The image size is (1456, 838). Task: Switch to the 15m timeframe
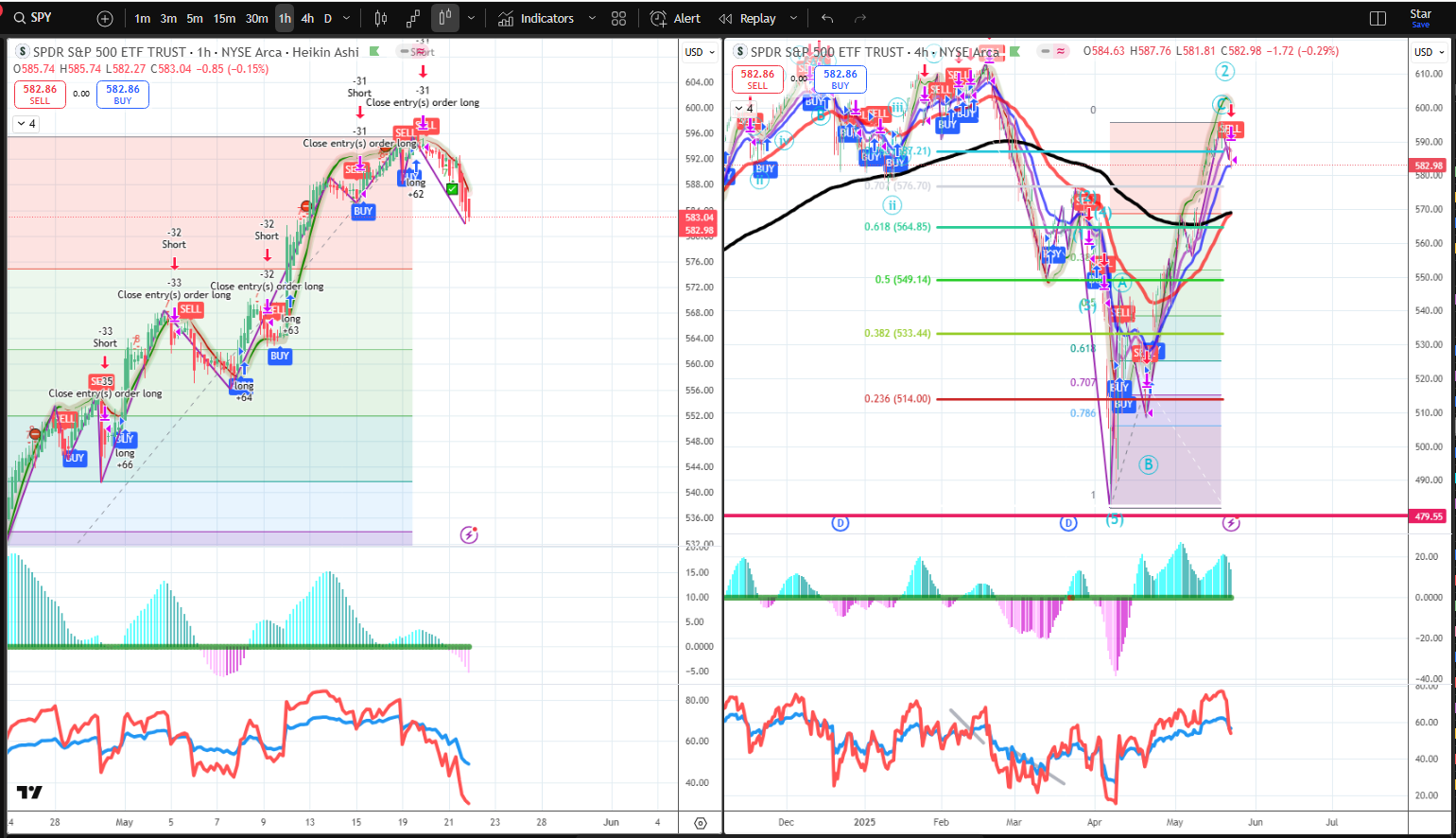pos(224,18)
